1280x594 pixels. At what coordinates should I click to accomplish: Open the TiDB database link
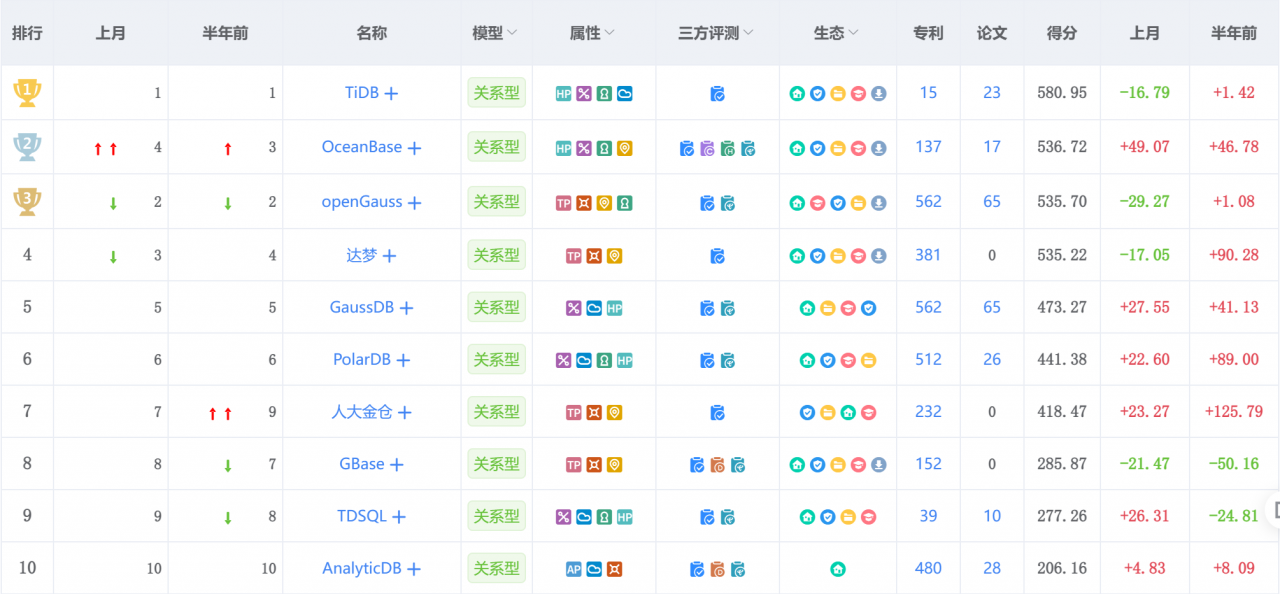(362, 92)
